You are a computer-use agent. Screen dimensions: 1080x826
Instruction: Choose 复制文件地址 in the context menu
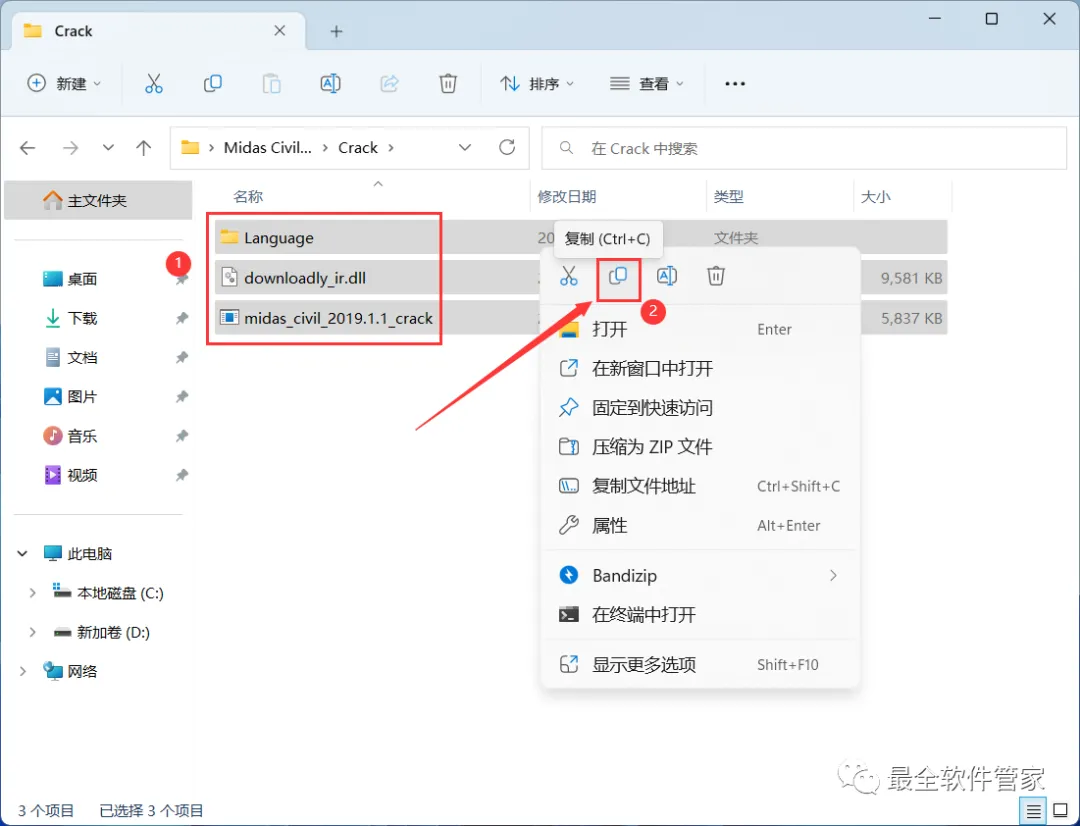tap(700, 486)
